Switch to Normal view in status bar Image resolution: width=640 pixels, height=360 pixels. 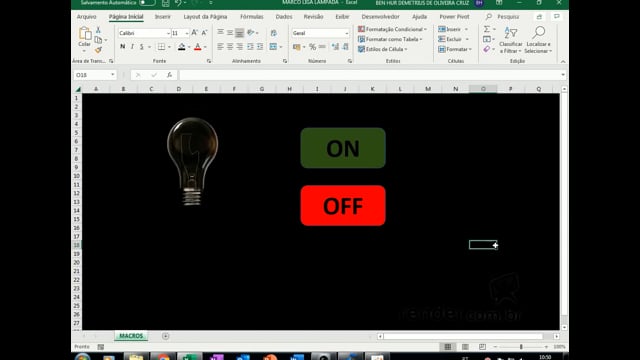coord(448,347)
